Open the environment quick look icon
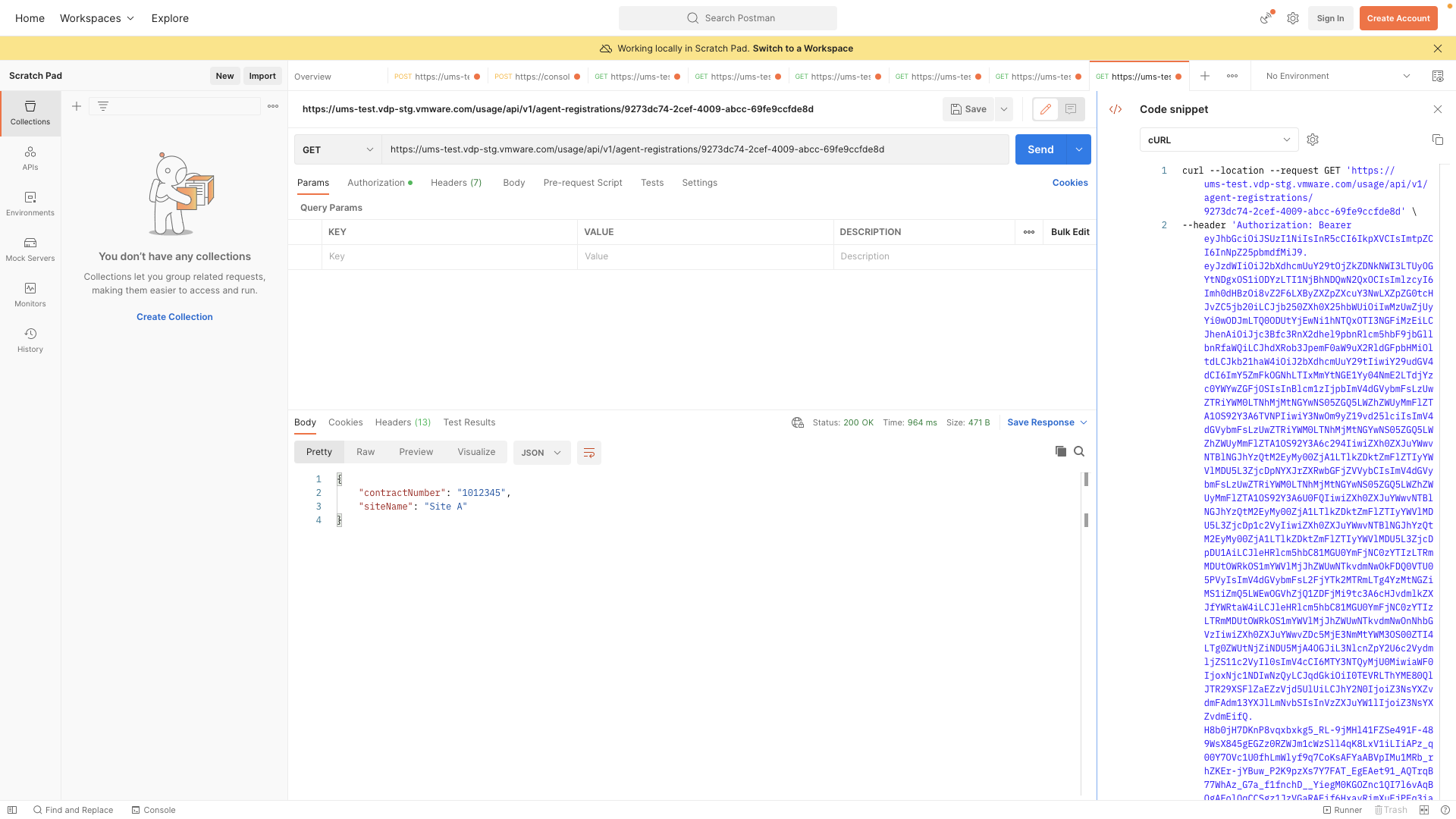This screenshot has width=1456, height=819. tap(1437, 76)
